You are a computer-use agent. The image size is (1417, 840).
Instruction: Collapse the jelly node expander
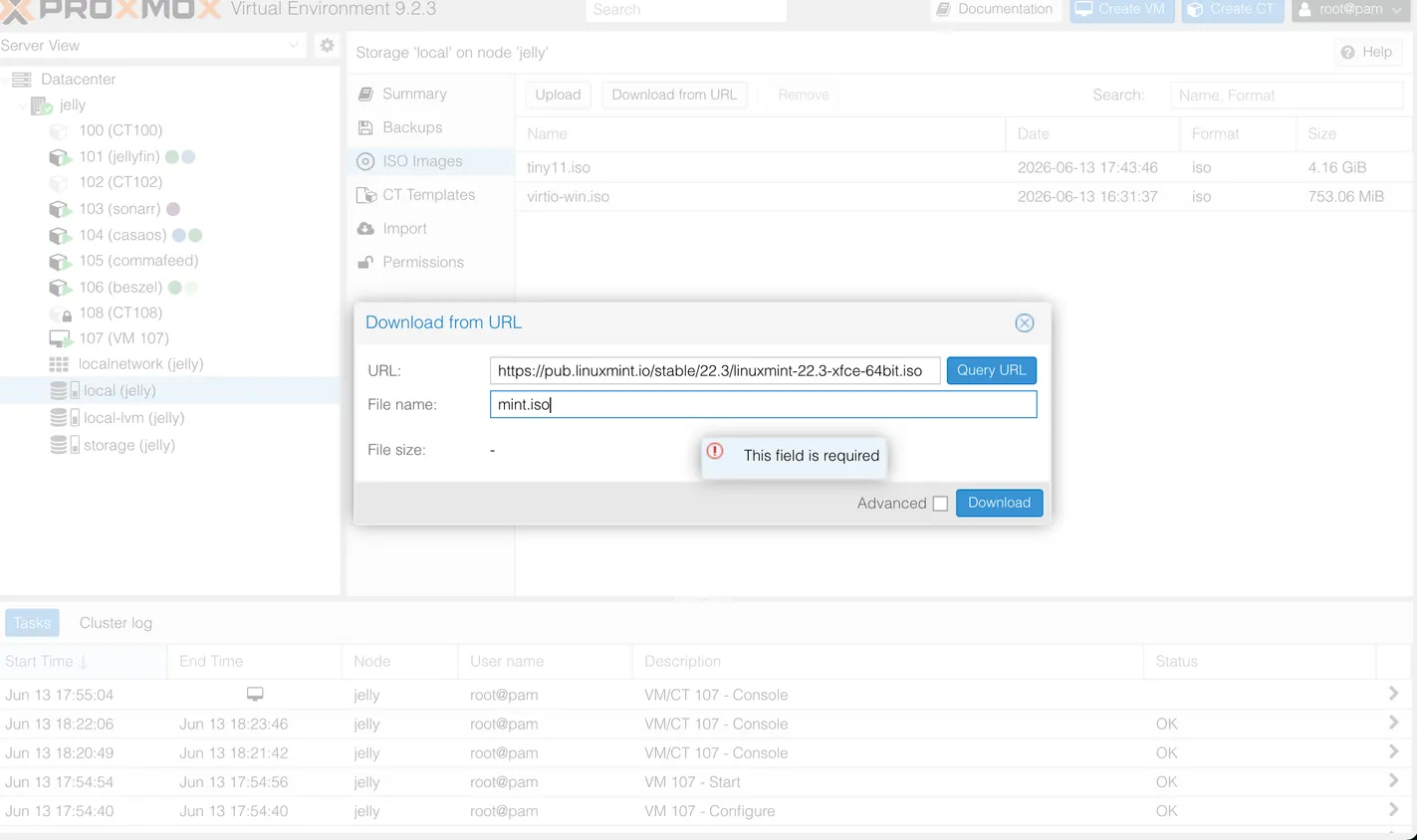point(22,105)
